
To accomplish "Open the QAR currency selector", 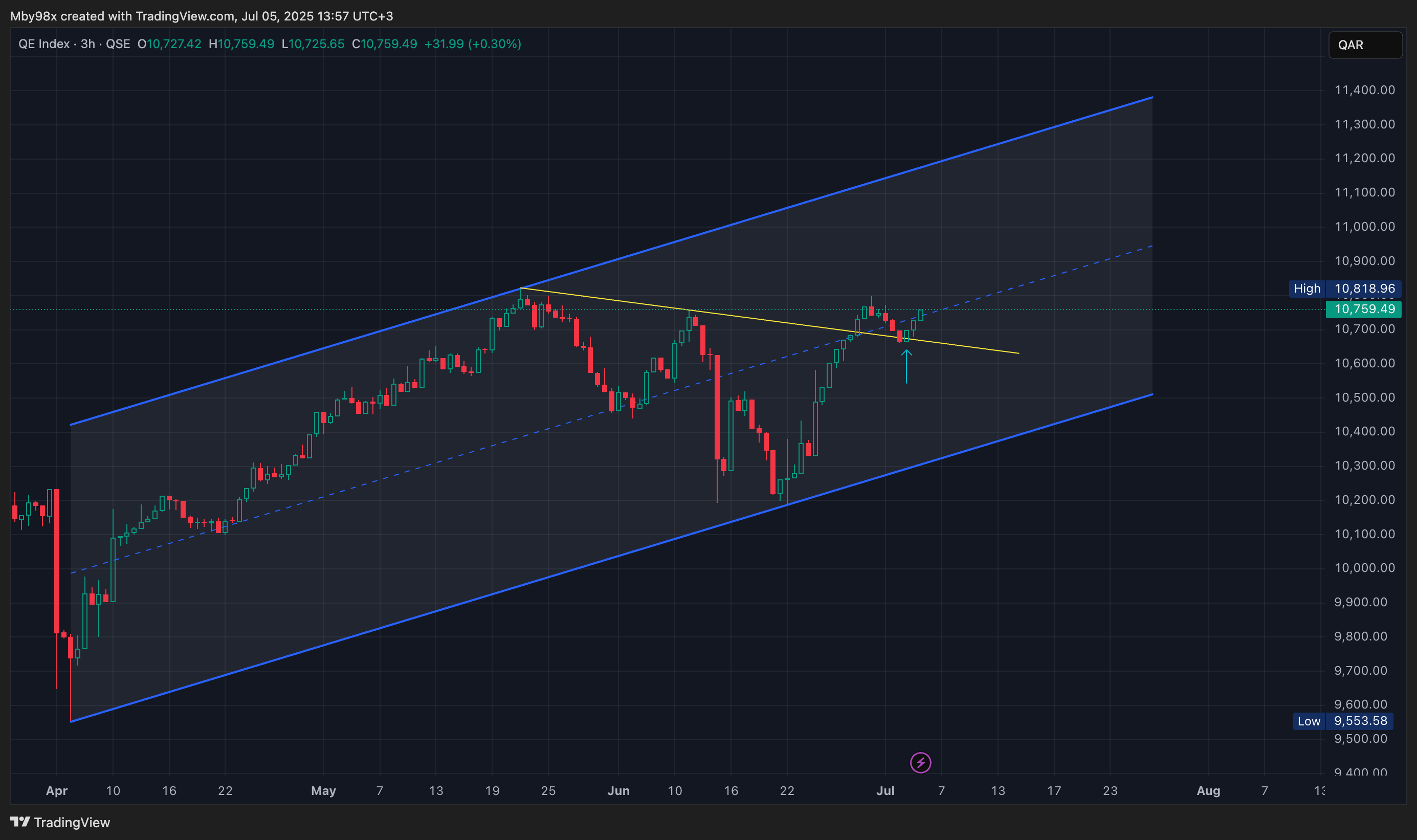I will coord(1365,45).
